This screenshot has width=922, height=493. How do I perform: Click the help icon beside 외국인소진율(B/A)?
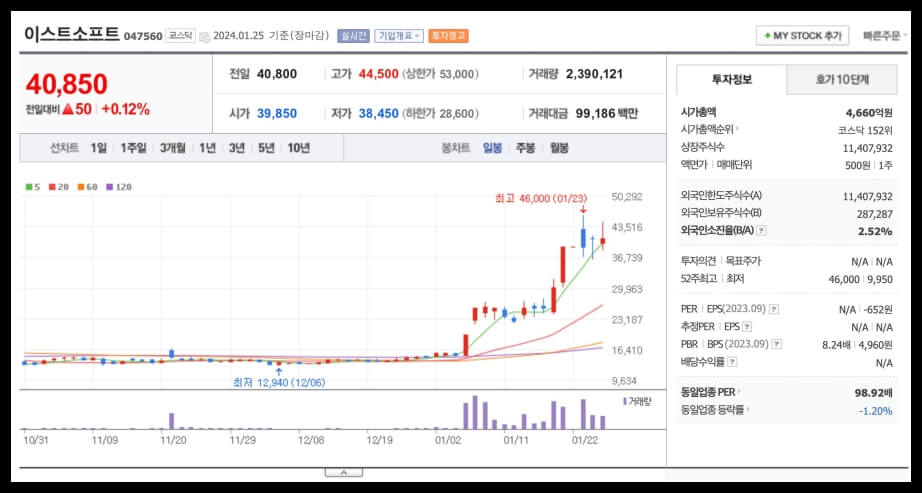pos(761,231)
